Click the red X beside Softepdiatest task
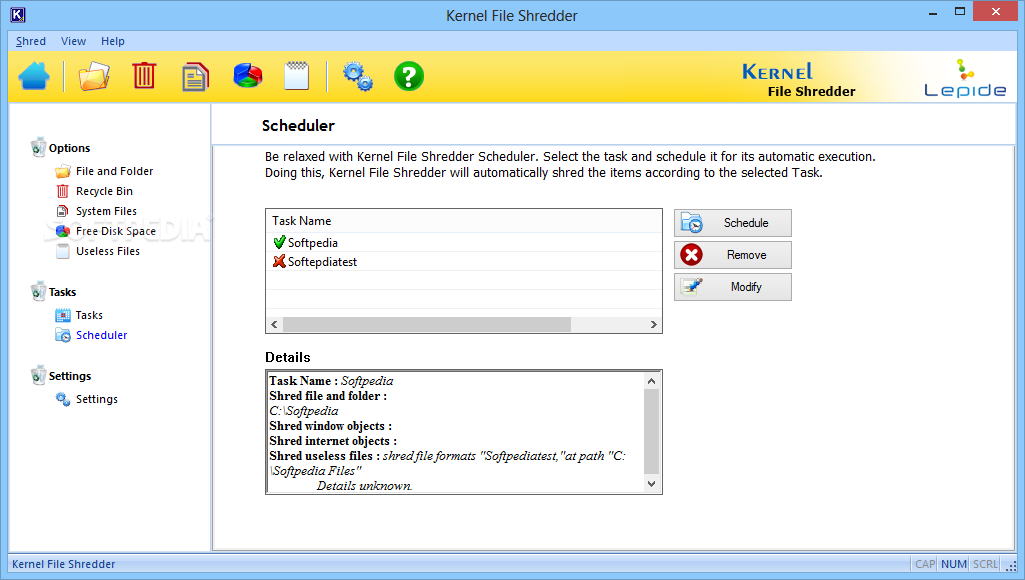Viewport: 1025px width, 580px height. 279,262
